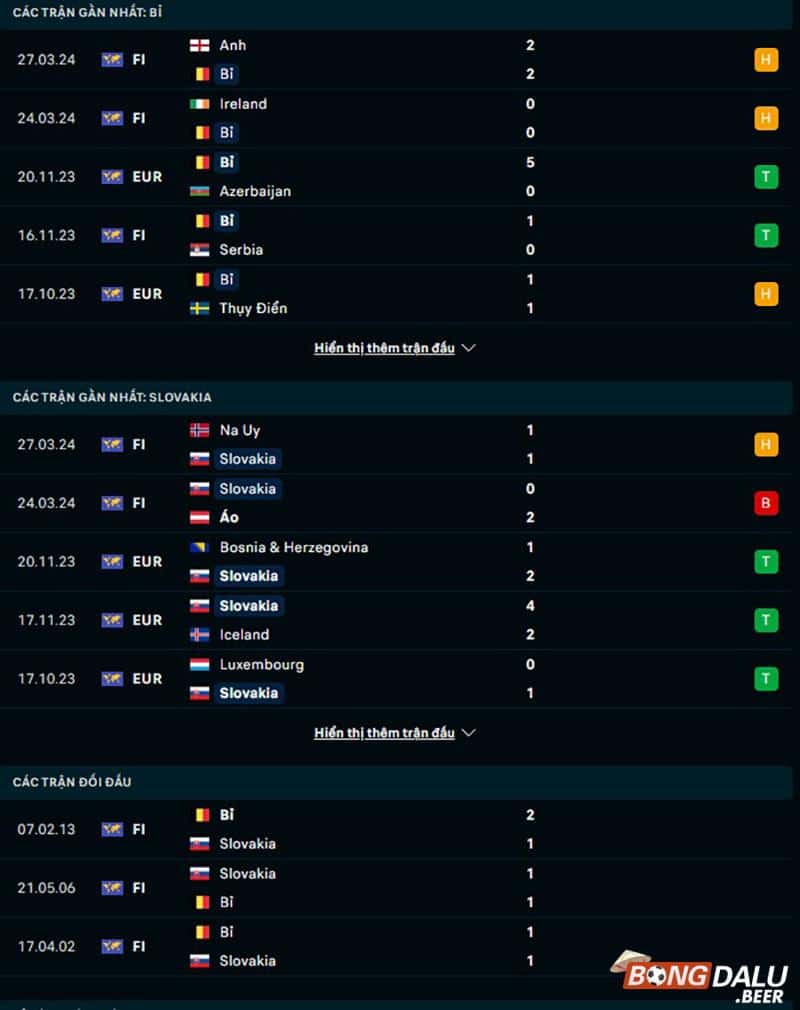The width and height of the screenshot is (800, 1010).
Task: Click the chevron next to Hiển thị thêm trận đấu
Action: (466, 348)
